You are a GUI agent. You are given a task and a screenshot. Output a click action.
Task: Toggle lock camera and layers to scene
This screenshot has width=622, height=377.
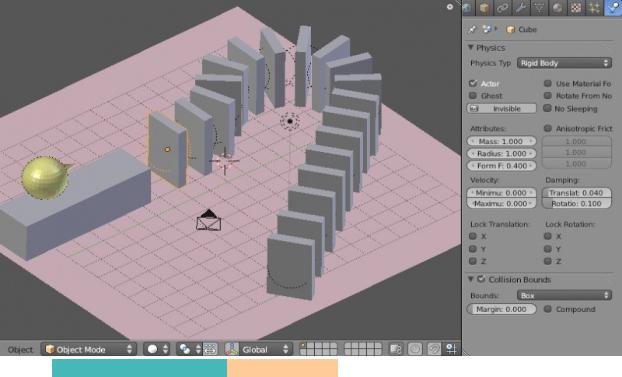[x=395, y=349]
